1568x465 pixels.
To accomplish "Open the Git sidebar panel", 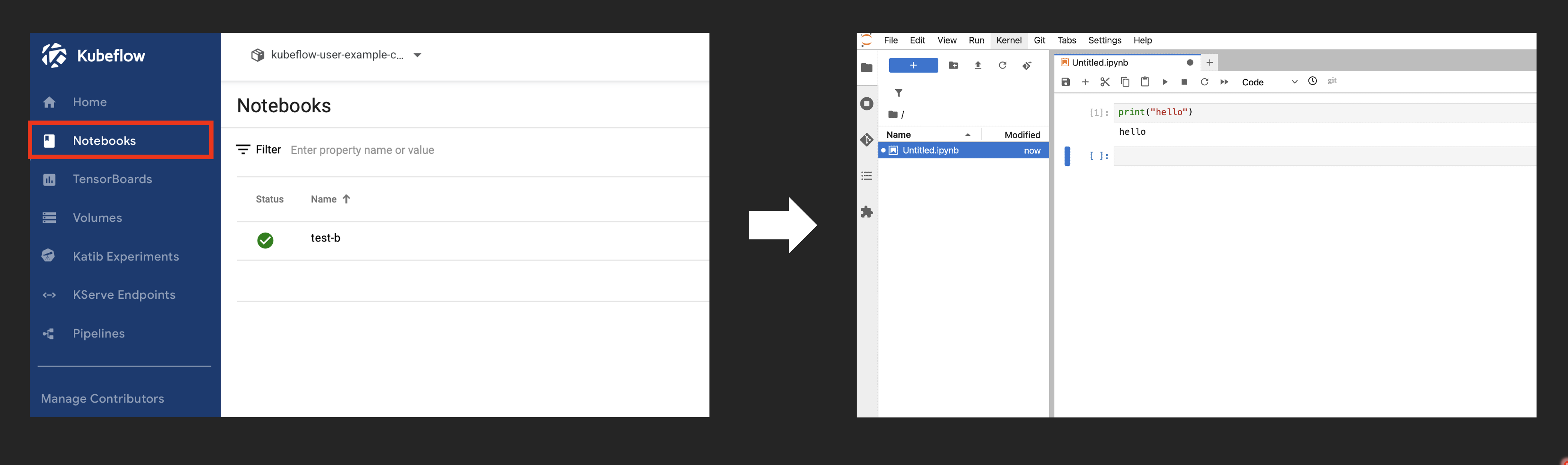I will coord(867,140).
